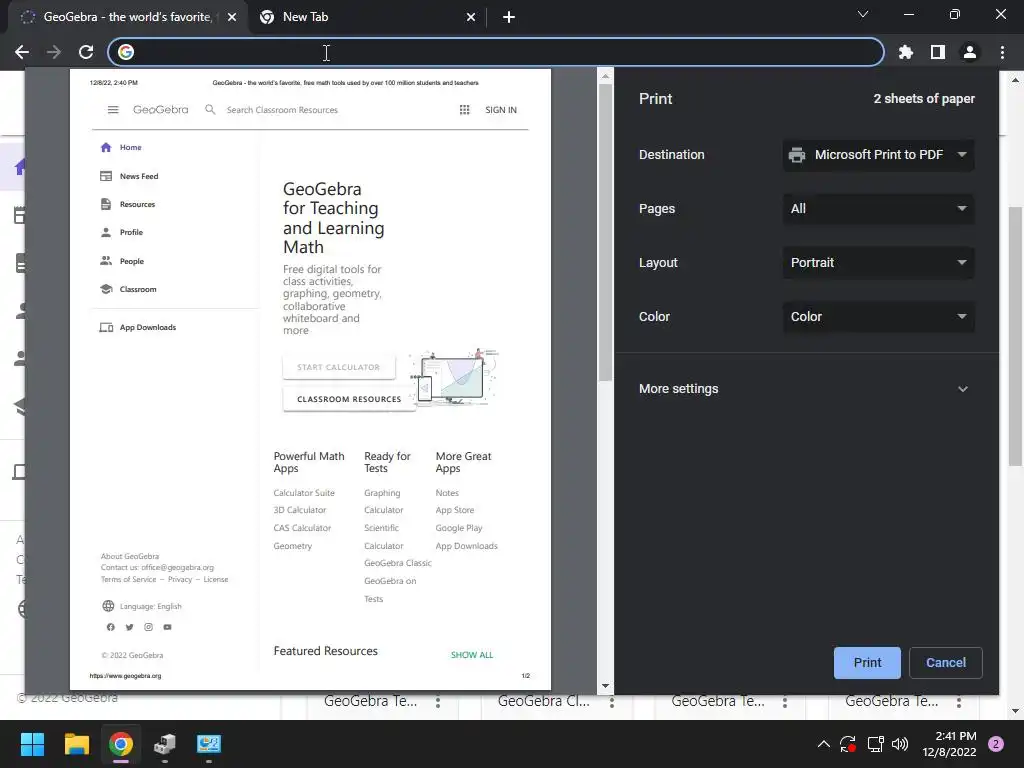Click the START CALCULATOR button in preview

pos(338,367)
